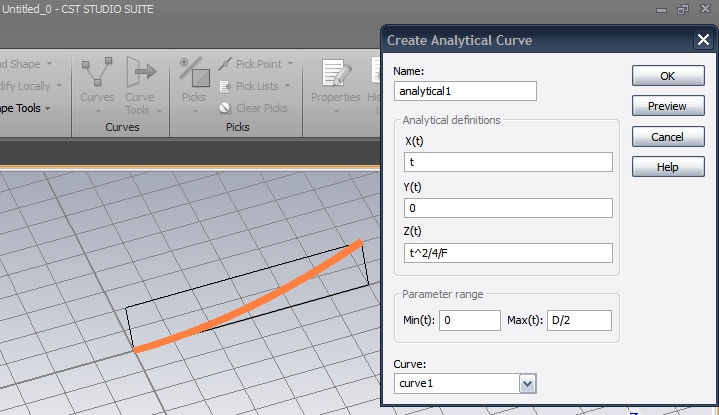Screen dimensions: 719x415
Task: Open the Curve combo box dropdown
Action: click(527, 383)
